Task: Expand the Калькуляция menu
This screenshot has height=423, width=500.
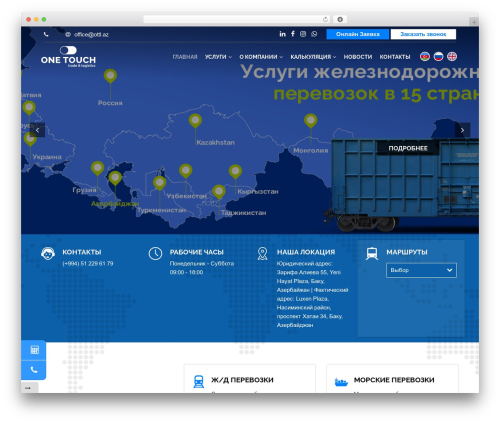Action: coord(313,57)
